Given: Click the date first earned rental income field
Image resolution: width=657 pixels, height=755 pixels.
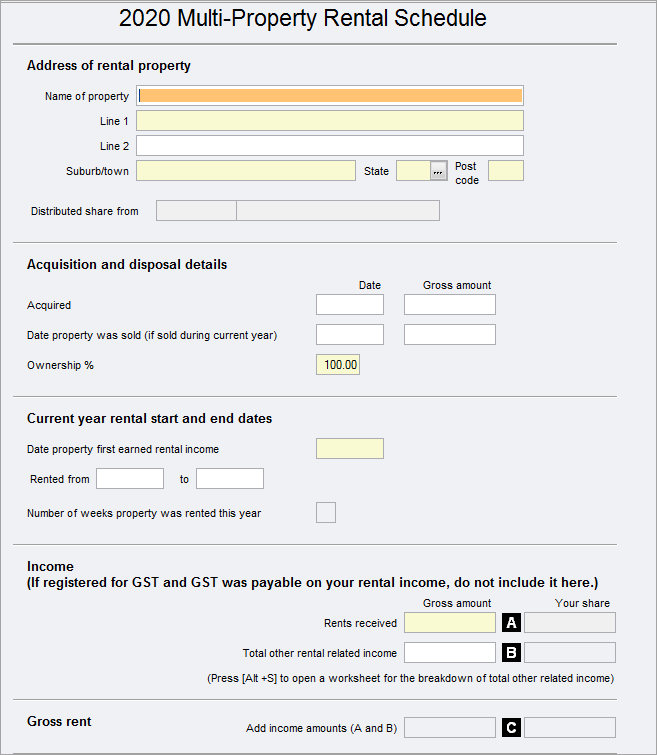Looking at the screenshot, I should (x=350, y=449).
